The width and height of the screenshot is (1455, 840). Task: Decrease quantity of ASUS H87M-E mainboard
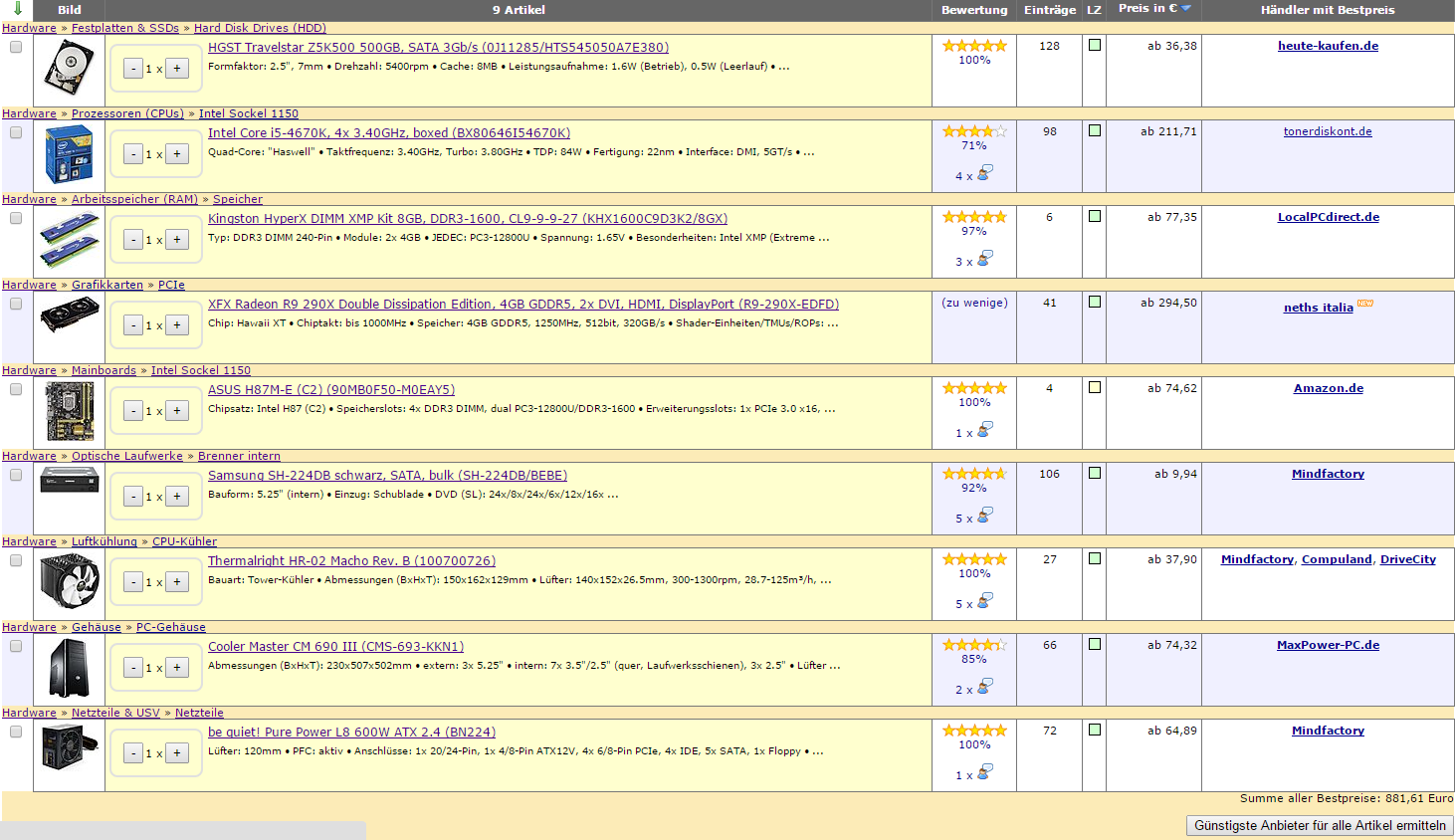133,411
